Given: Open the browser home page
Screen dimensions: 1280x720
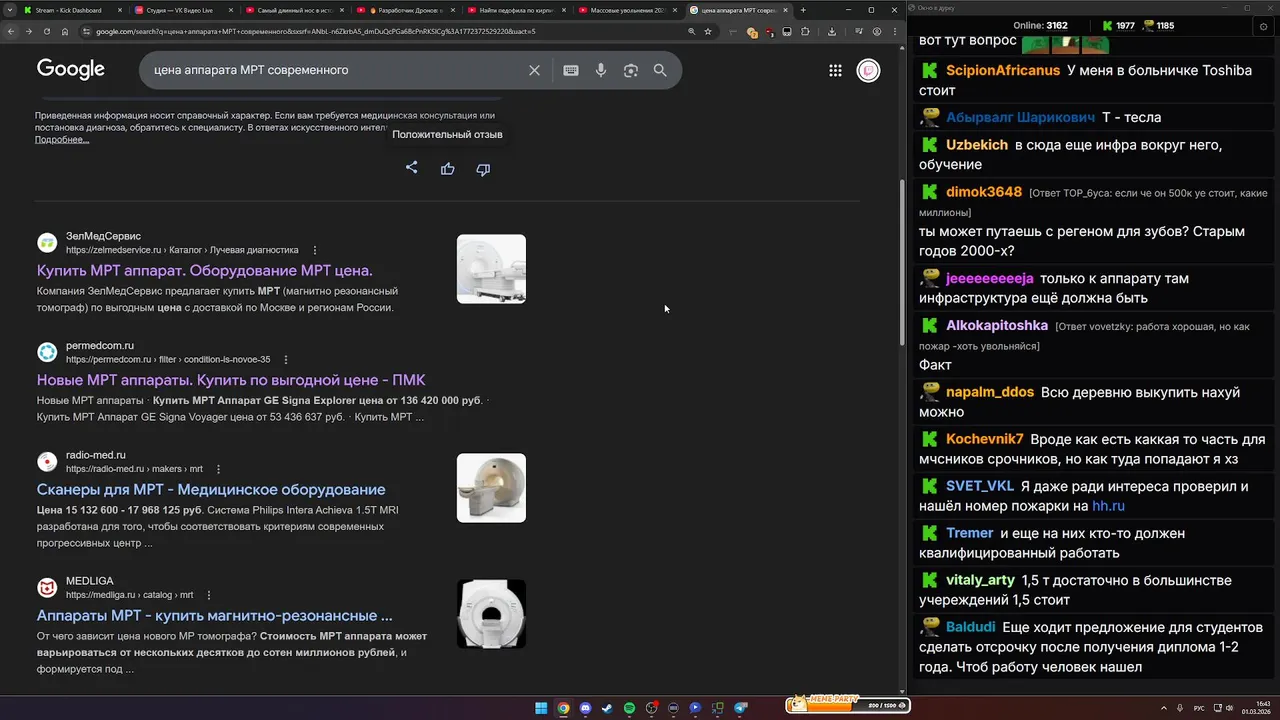Looking at the screenshot, I should click(x=65, y=31).
